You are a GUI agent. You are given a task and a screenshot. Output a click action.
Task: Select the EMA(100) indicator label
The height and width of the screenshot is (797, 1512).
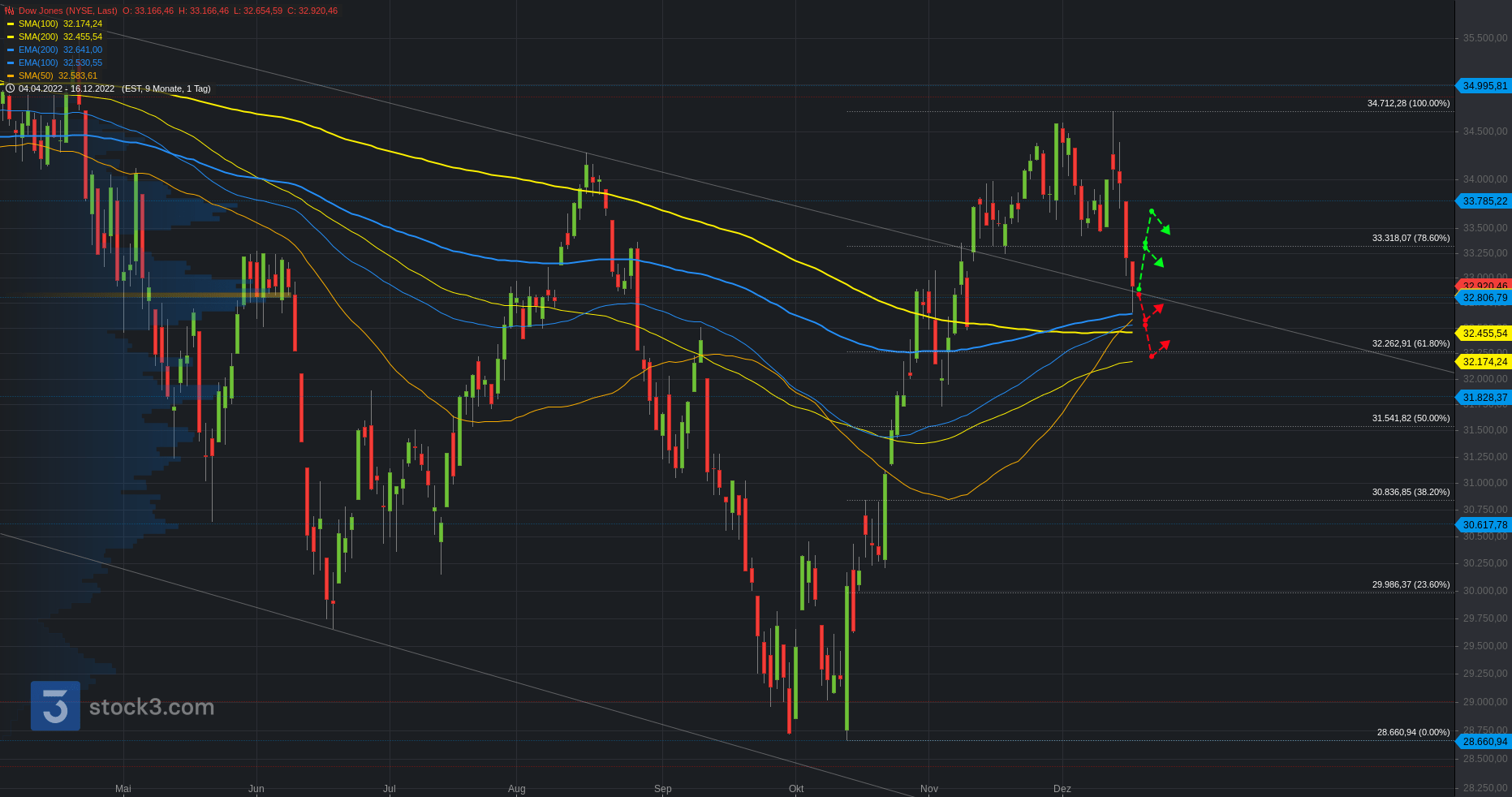tap(38, 62)
